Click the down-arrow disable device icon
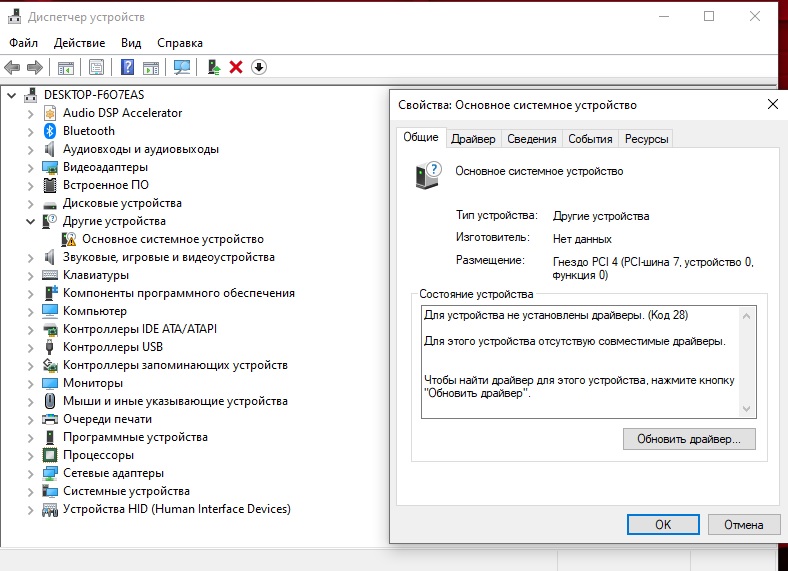Screen dimensions: 788x571 [x=258, y=67]
